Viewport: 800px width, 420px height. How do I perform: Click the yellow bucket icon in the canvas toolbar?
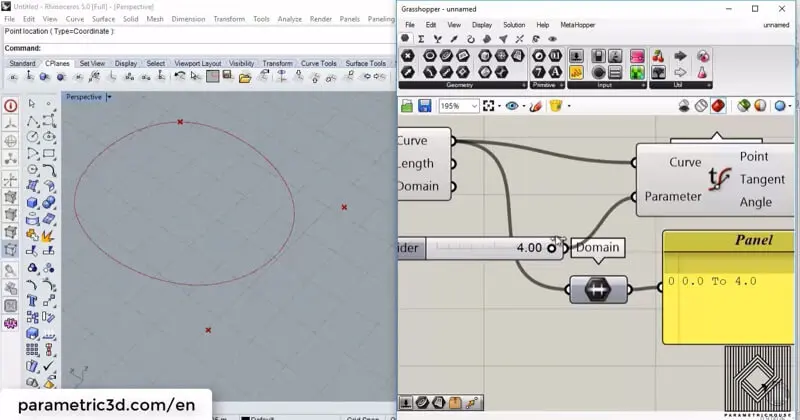click(x=553, y=106)
